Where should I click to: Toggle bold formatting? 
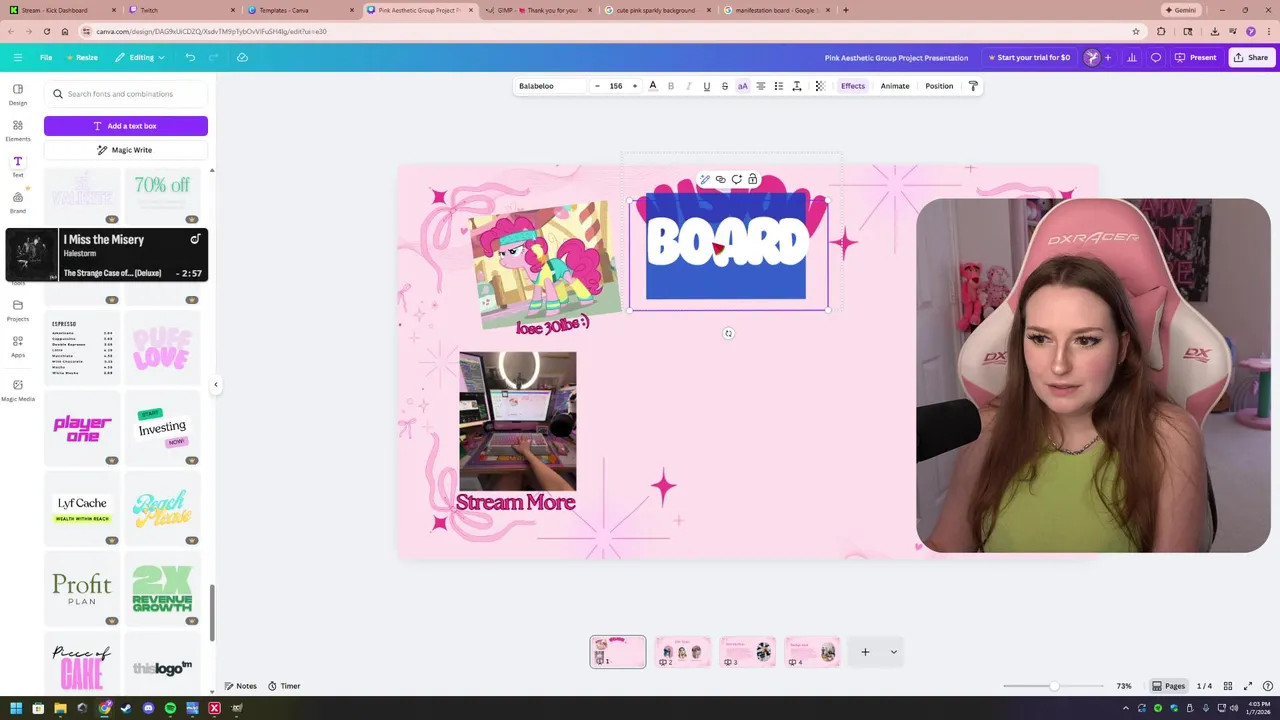point(671,86)
